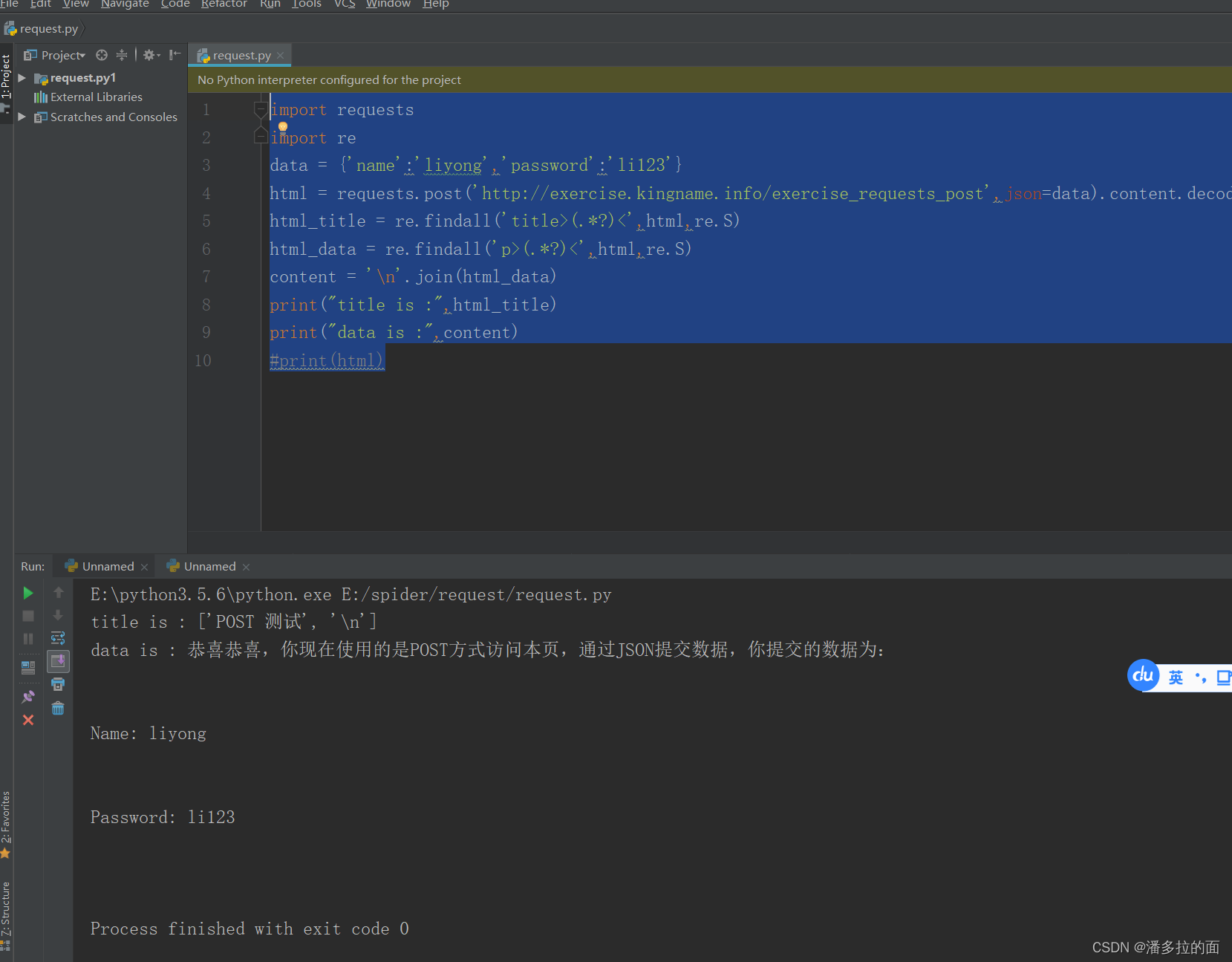Collapse all nodes in Project view
The image size is (1232, 962).
[122, 54]
